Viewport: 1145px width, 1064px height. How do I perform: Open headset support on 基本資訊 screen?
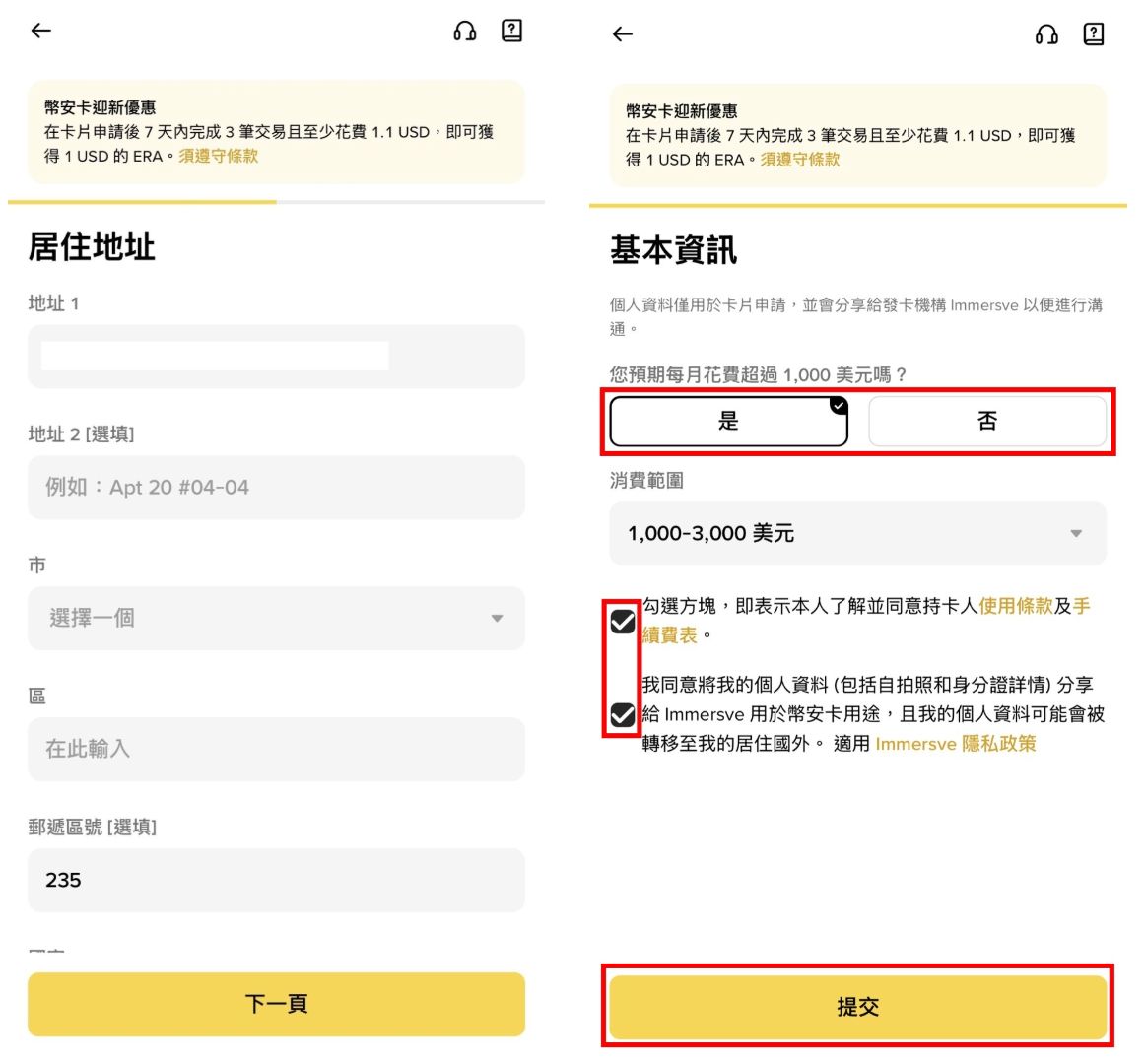[1046, 34]
